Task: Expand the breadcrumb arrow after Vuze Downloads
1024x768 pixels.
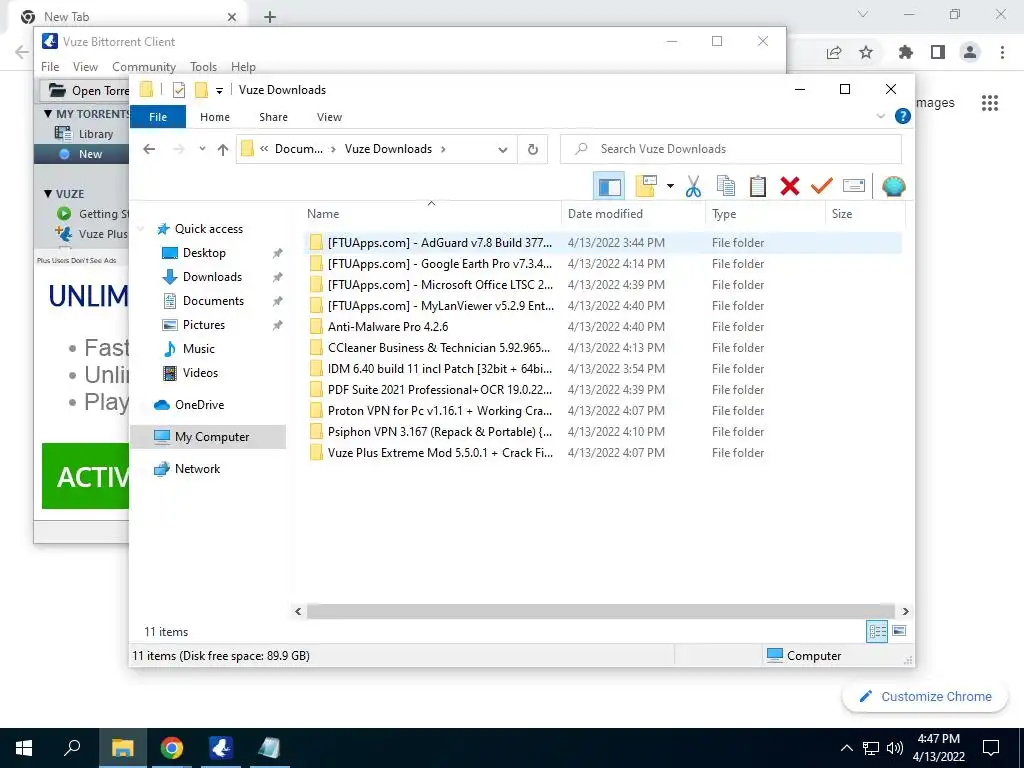Action: click(443, 149)
